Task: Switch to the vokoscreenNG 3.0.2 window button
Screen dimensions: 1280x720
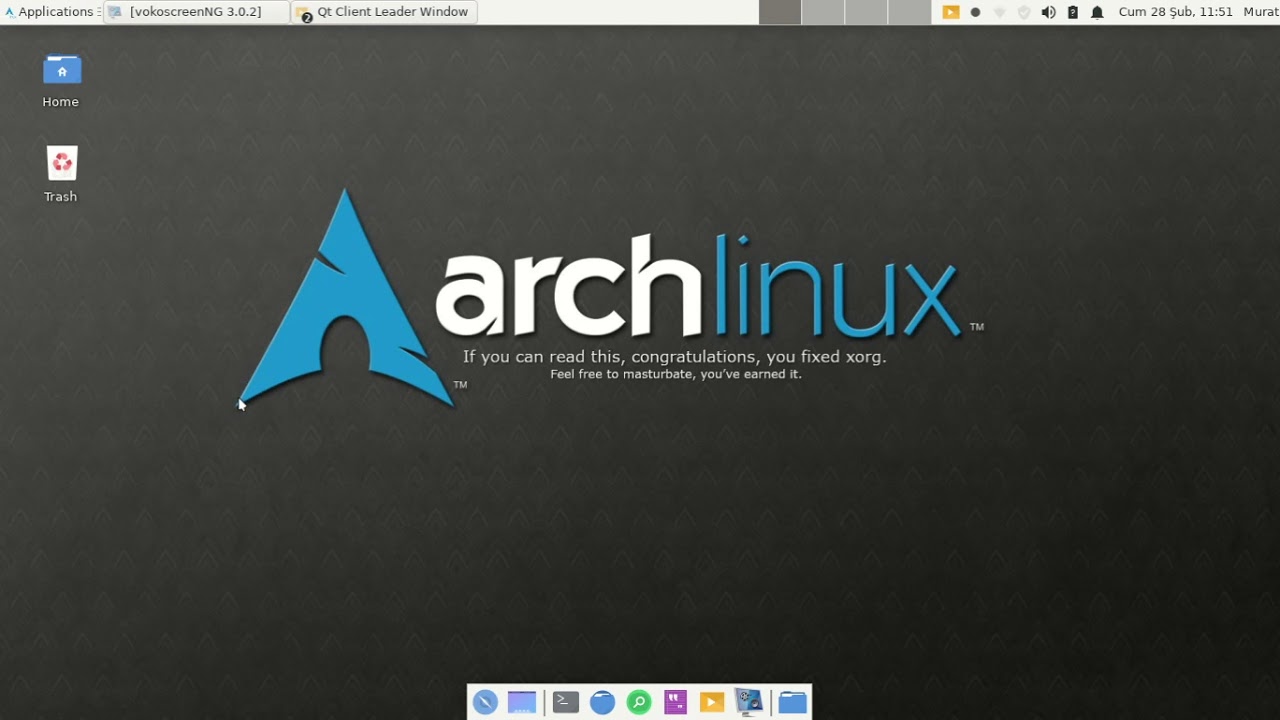Action: (196, 12)
